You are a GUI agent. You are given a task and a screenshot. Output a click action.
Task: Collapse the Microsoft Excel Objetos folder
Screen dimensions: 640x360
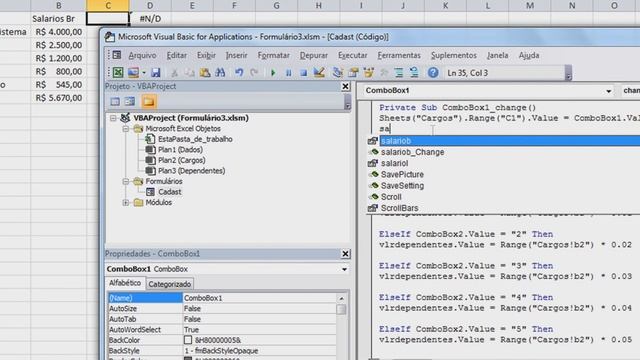click(126, 129)
